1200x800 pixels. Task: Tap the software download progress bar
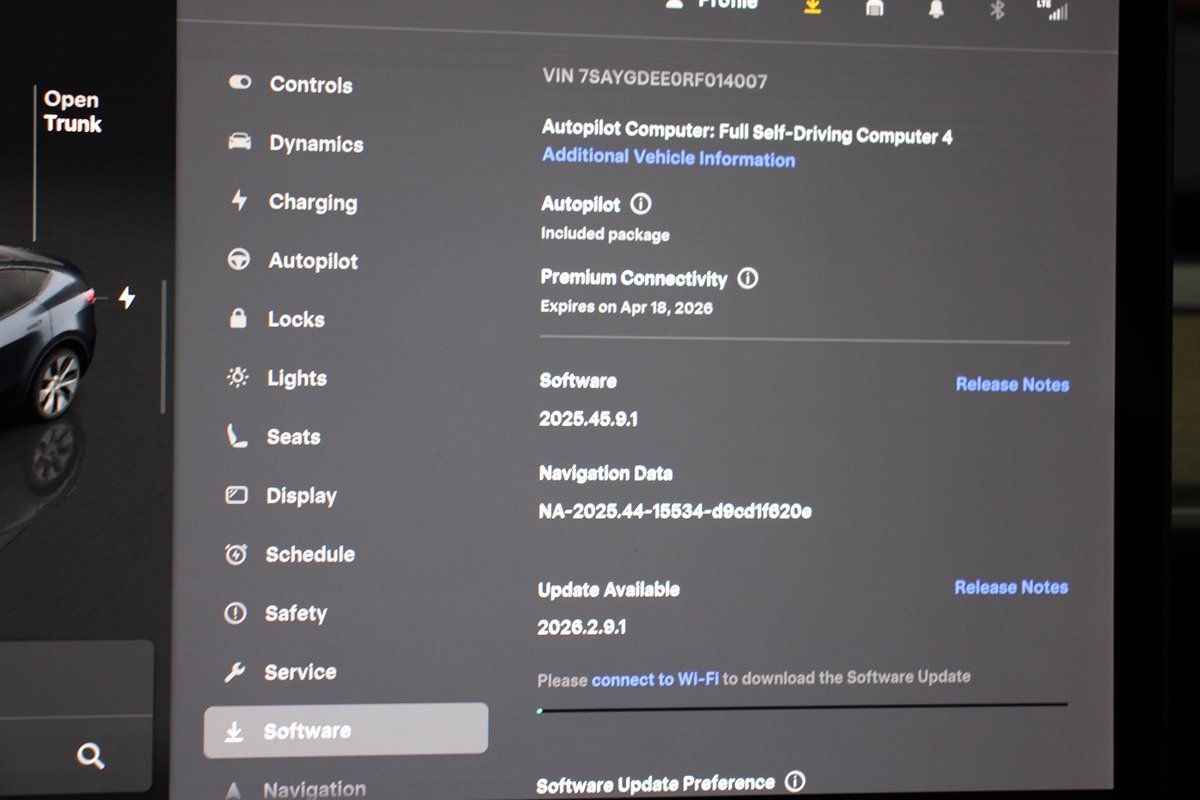802,707
